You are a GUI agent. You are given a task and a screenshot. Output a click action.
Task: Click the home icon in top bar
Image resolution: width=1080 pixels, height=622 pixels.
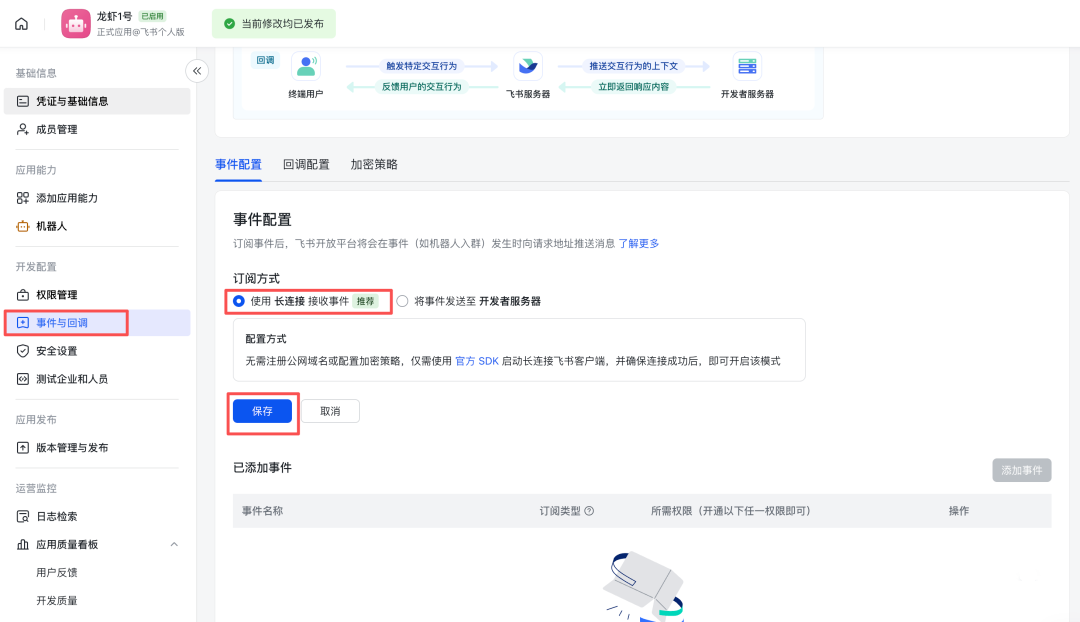click(22, 24)
